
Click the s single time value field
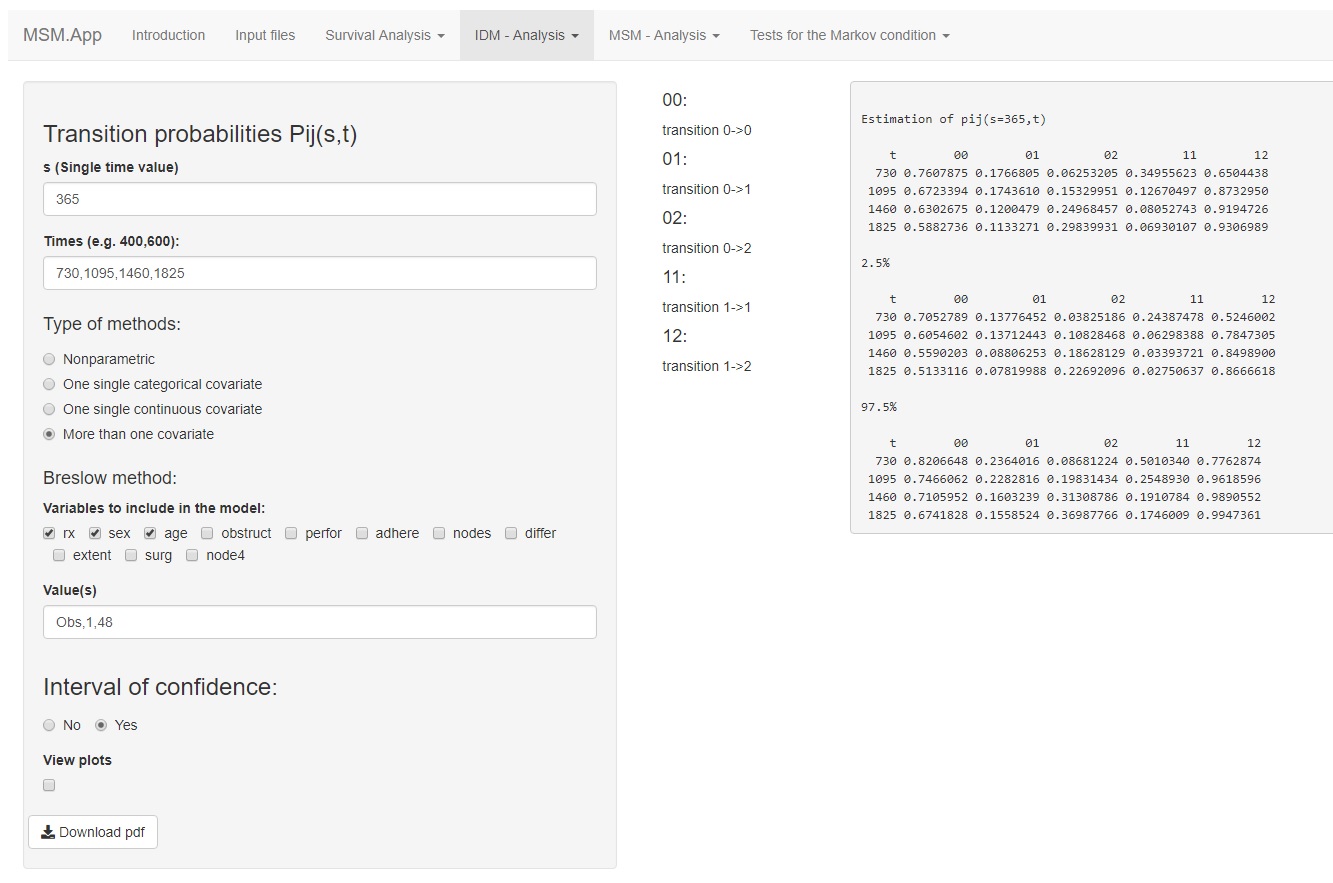point(320,199)
